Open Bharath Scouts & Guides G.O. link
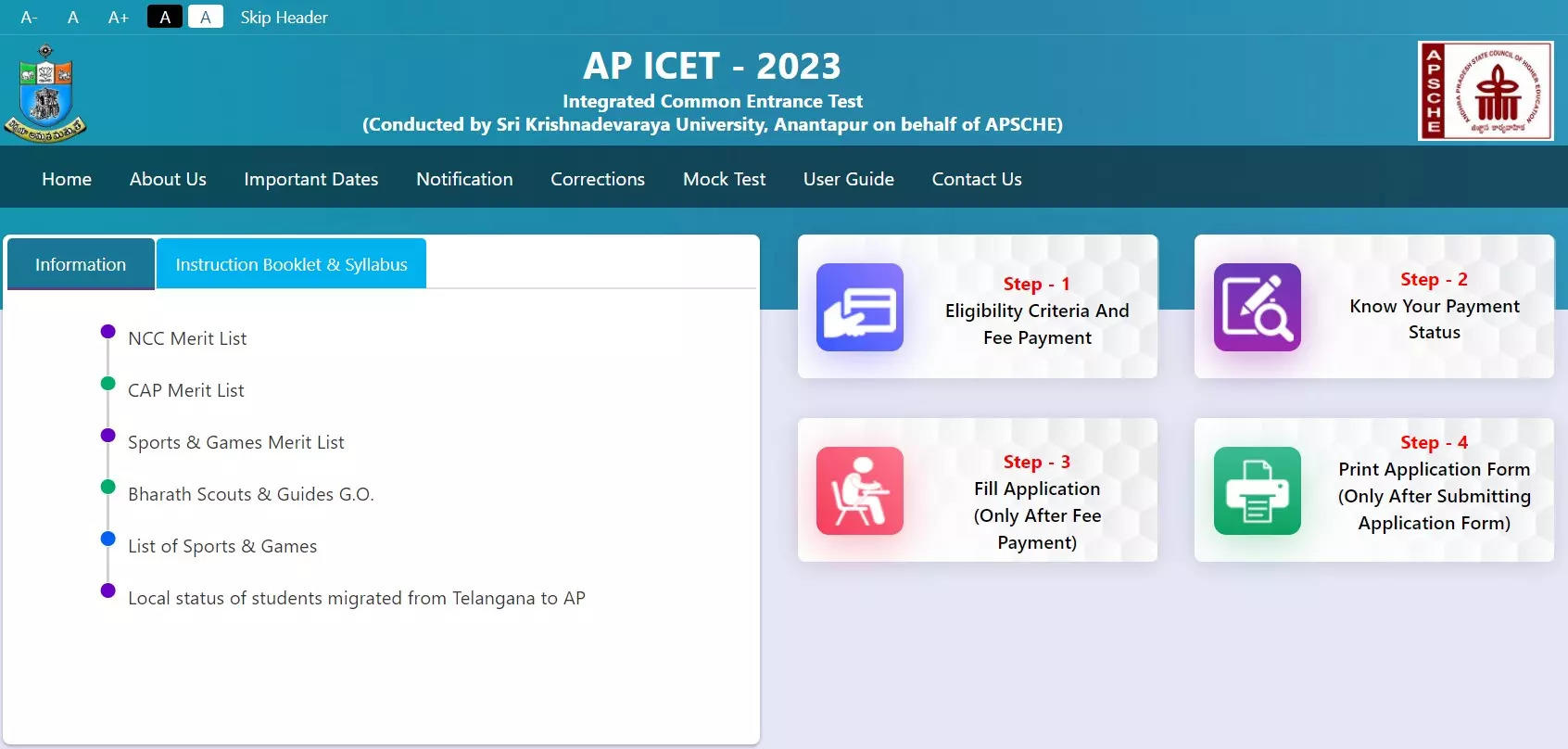Viewport: 1568px width, 749px height. pyautogui.click(x=251, y=494)
